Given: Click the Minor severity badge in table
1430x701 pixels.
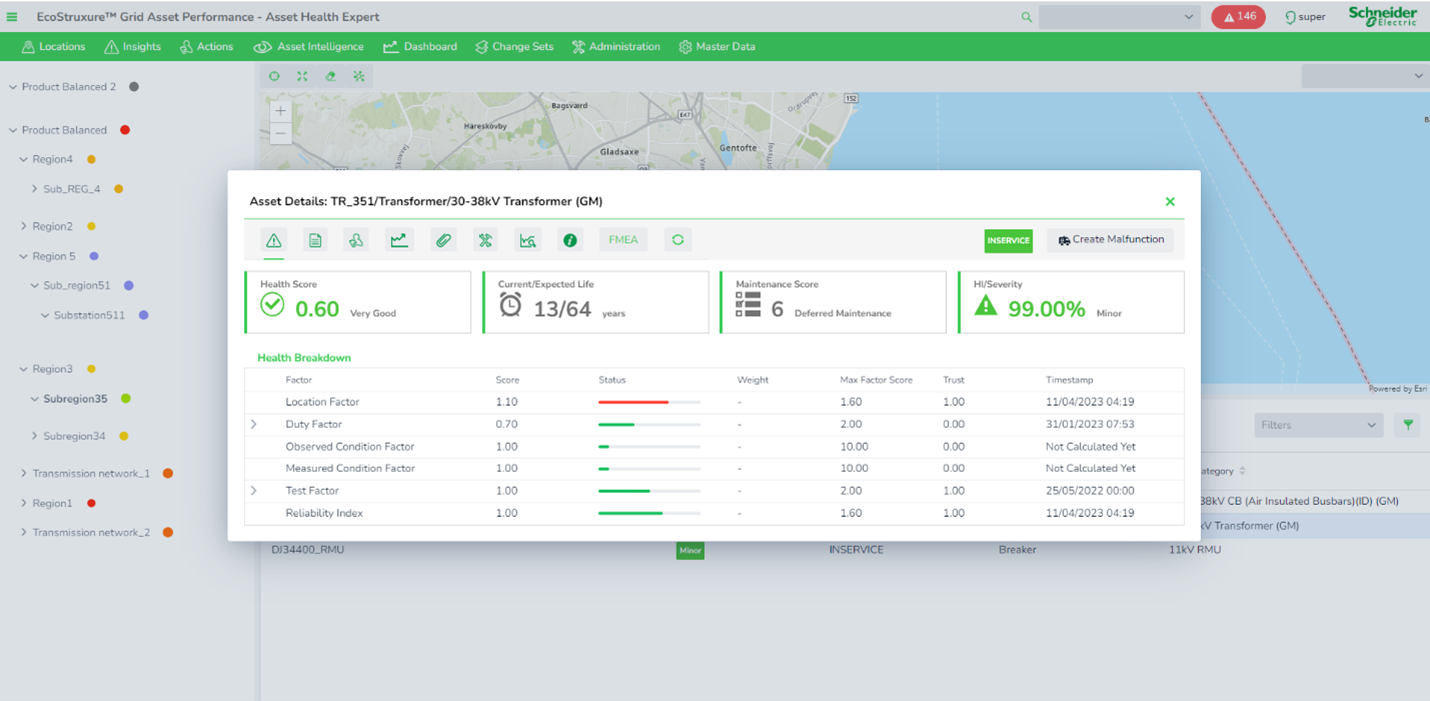Looking at the screenshot, I should [x=690, y=550].
